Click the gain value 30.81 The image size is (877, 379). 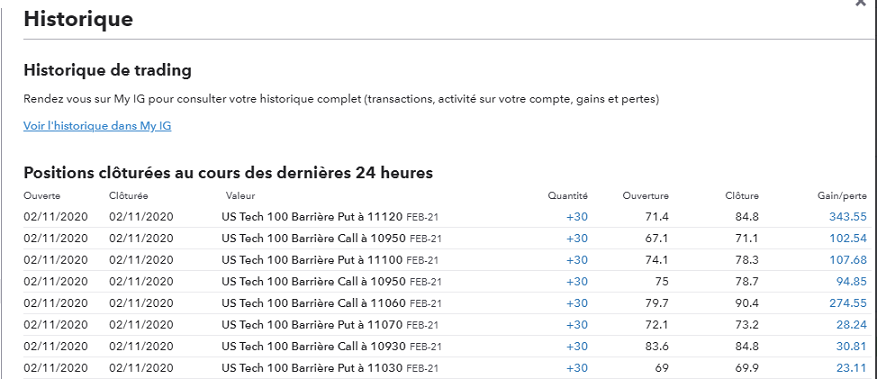(852, 347)
